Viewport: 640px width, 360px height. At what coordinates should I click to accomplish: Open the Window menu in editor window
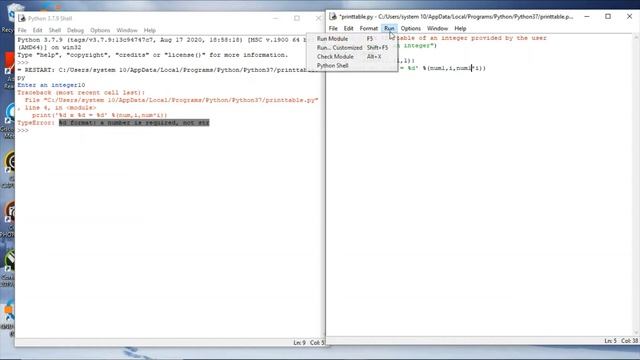[437, 29]
